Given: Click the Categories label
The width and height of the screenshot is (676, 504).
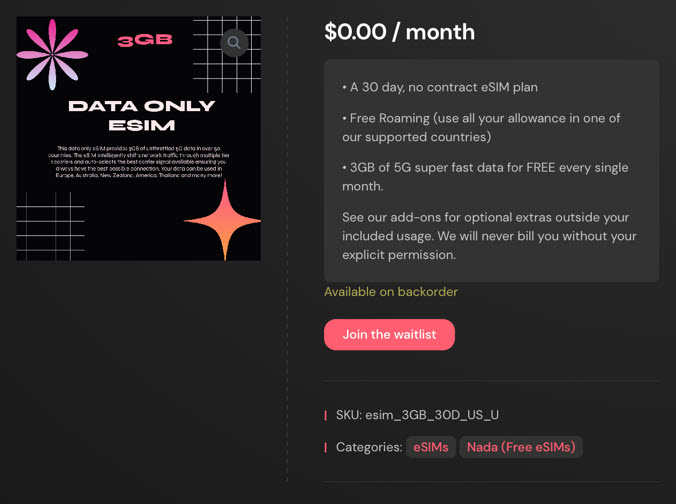Looking at the screenshot, I should (369, 447).
